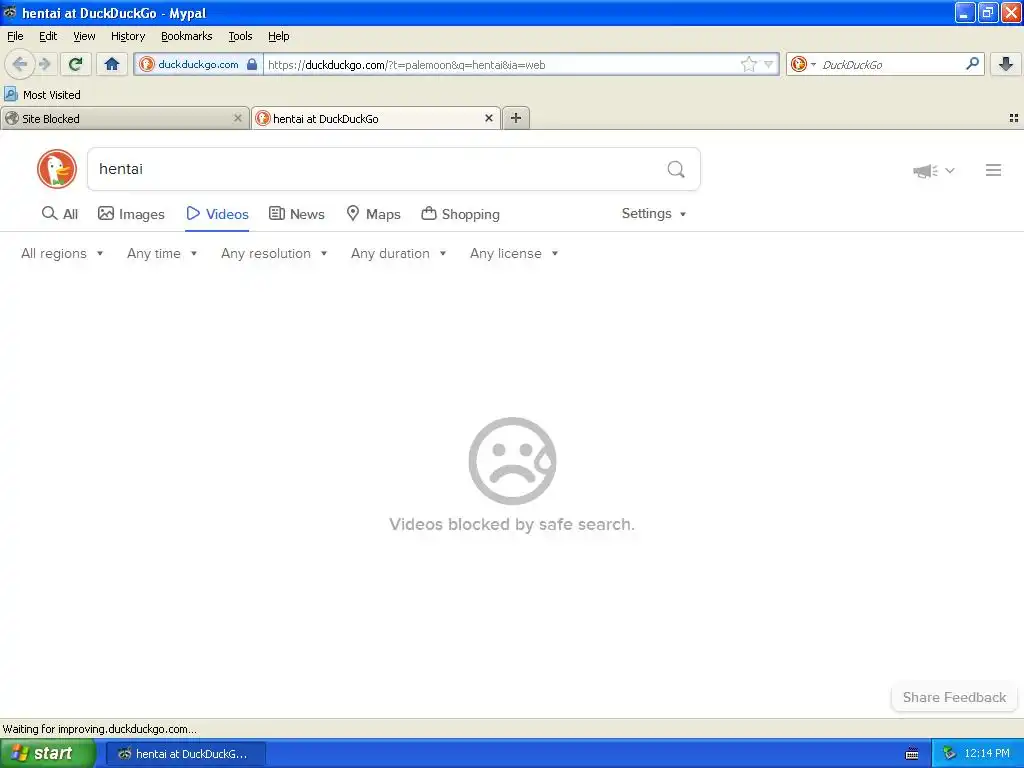Expand the Any license filter
1024x768 pixels.
click(x=514, y=253)
